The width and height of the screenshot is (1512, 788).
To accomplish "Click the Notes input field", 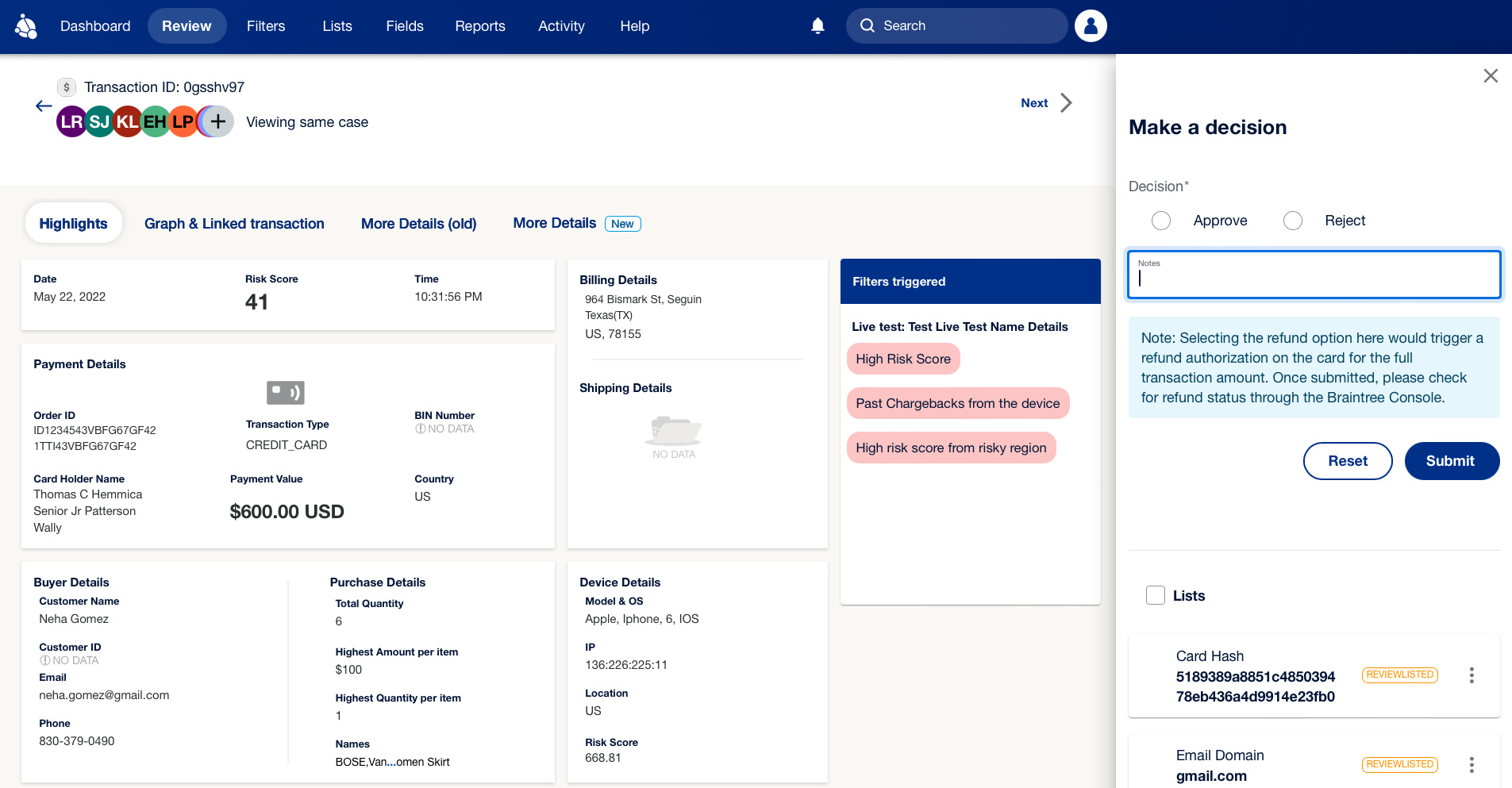I will [x=1314, y=275].
